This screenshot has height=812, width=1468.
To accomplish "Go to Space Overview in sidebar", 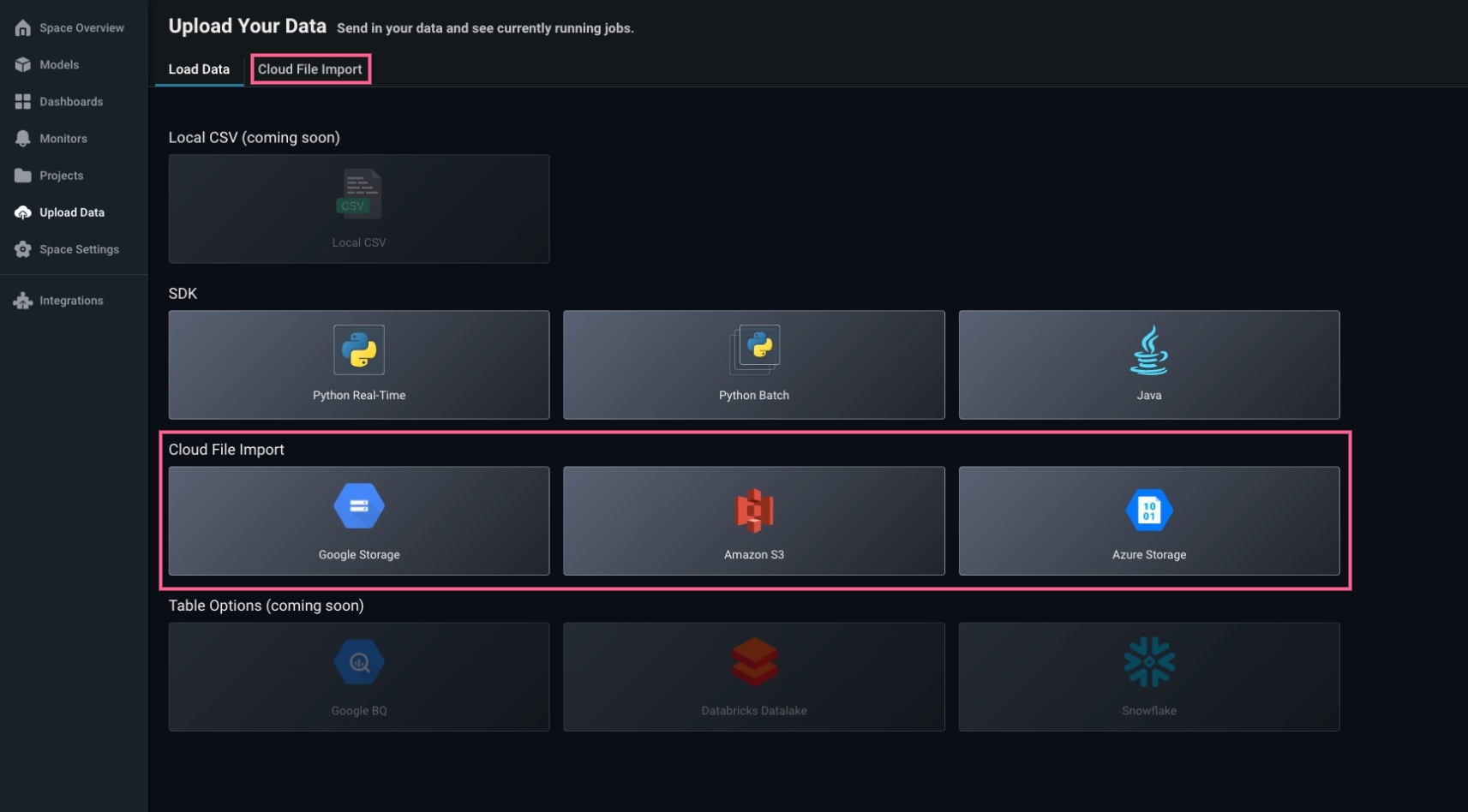I will pyautogui.click(x=81, y=28).
